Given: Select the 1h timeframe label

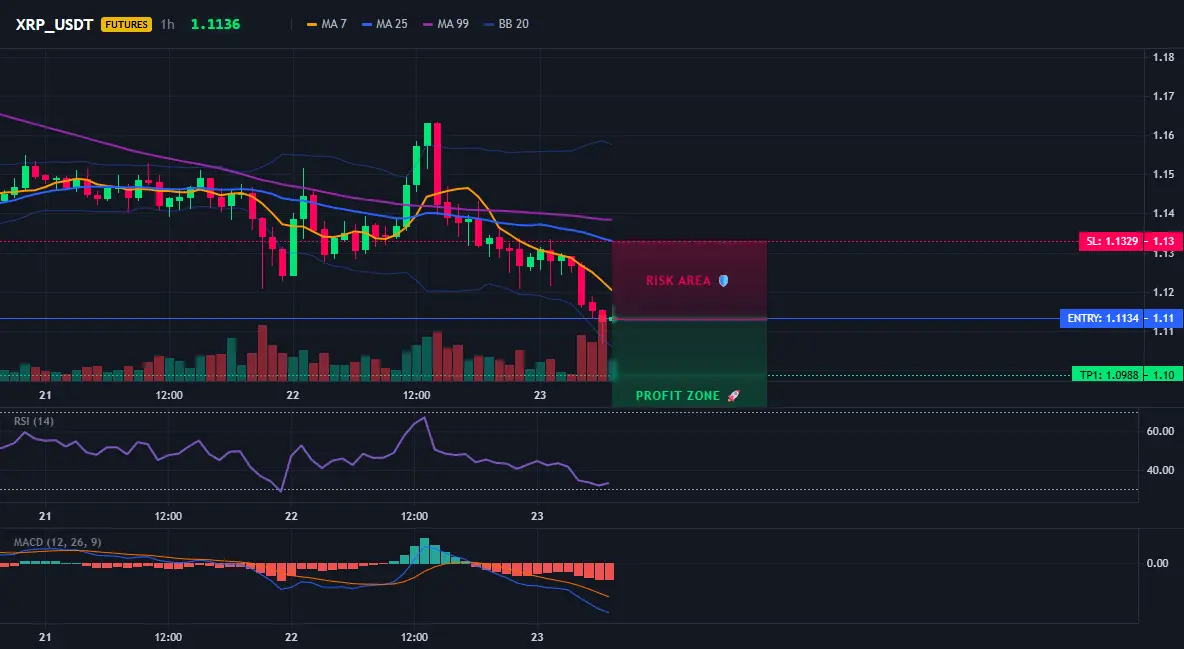Looking at the screenshot, I should (x=168, y=24).
